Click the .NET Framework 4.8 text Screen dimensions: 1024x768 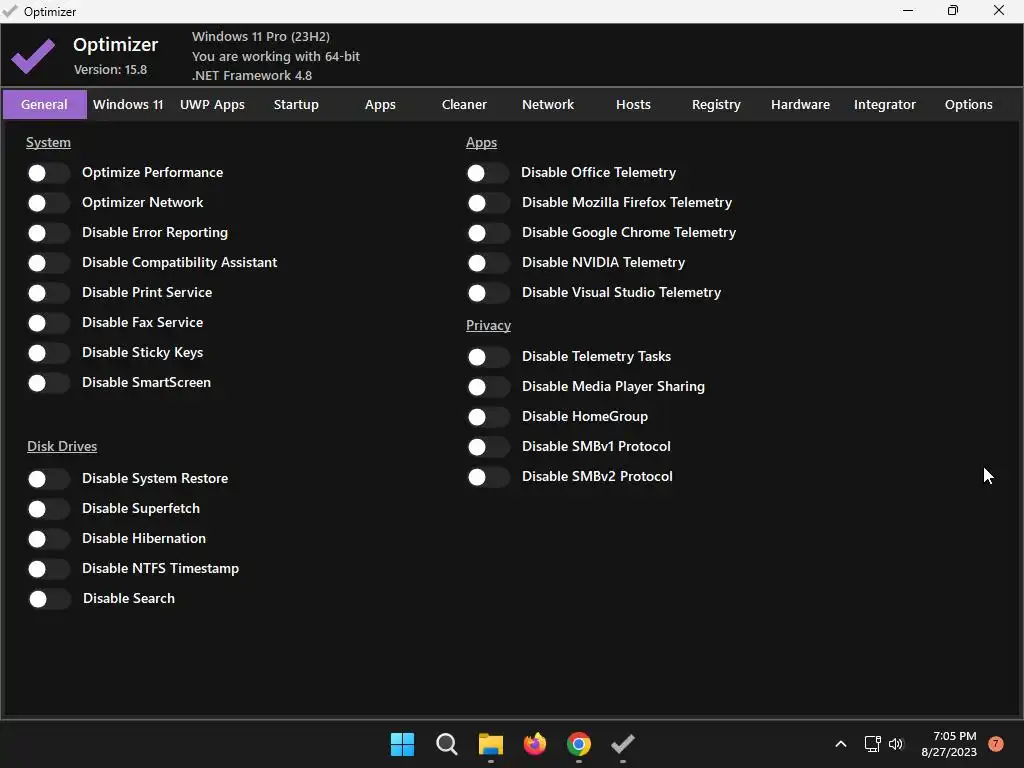coord(252,75)
